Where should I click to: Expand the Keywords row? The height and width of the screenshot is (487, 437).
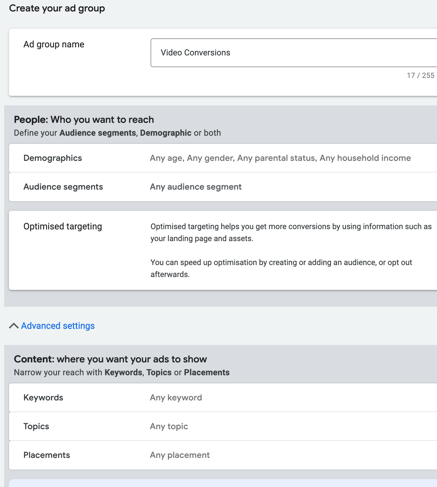click(223, 397)
